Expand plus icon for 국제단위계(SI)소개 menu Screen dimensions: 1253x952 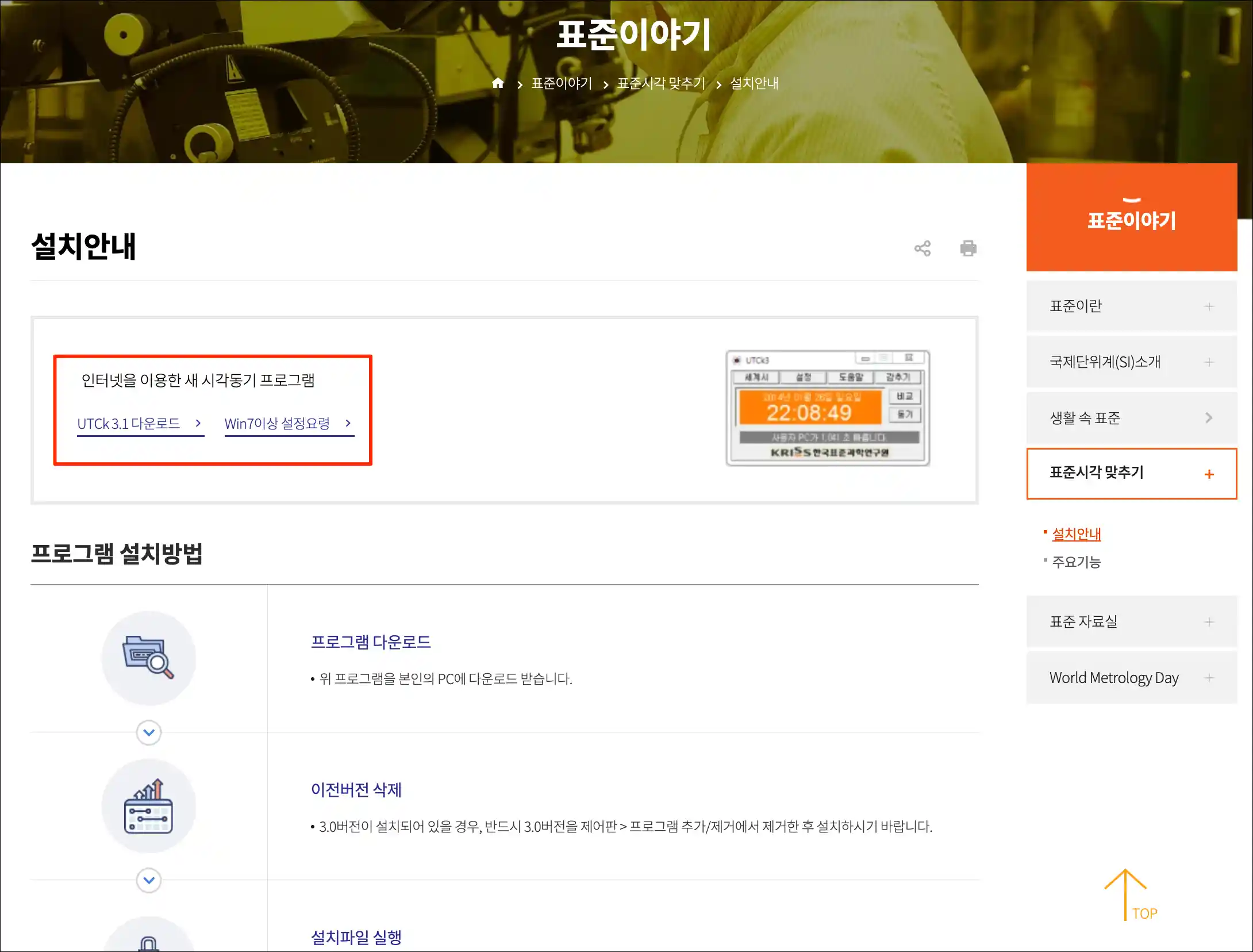pyautogui.click(x=1209, y=362)
